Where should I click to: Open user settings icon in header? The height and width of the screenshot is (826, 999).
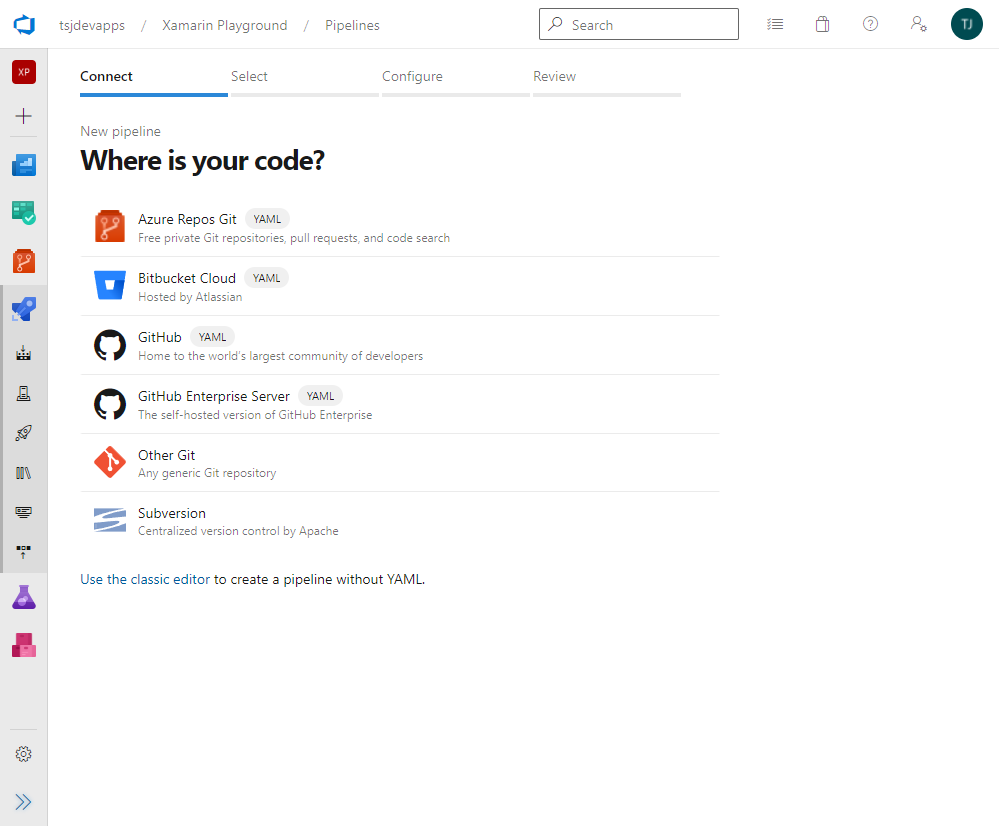[918, 25]
